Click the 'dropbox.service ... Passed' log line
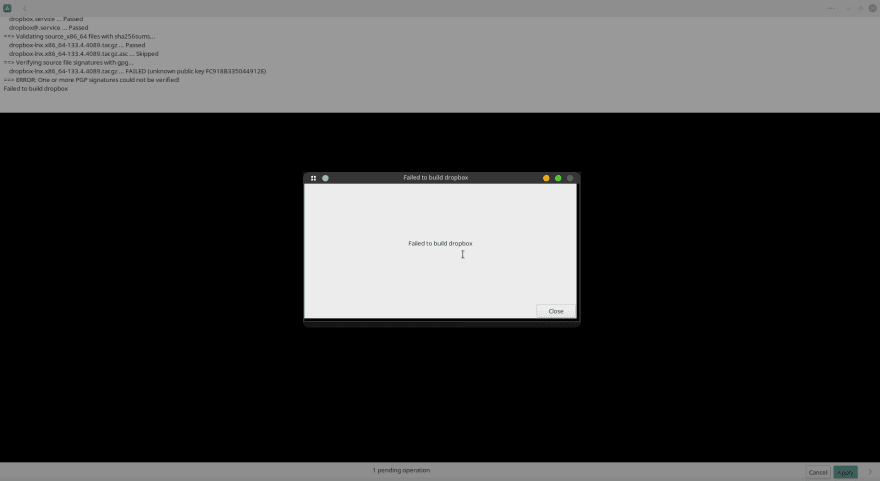880x481 pixels. click(x=46, y=19)
